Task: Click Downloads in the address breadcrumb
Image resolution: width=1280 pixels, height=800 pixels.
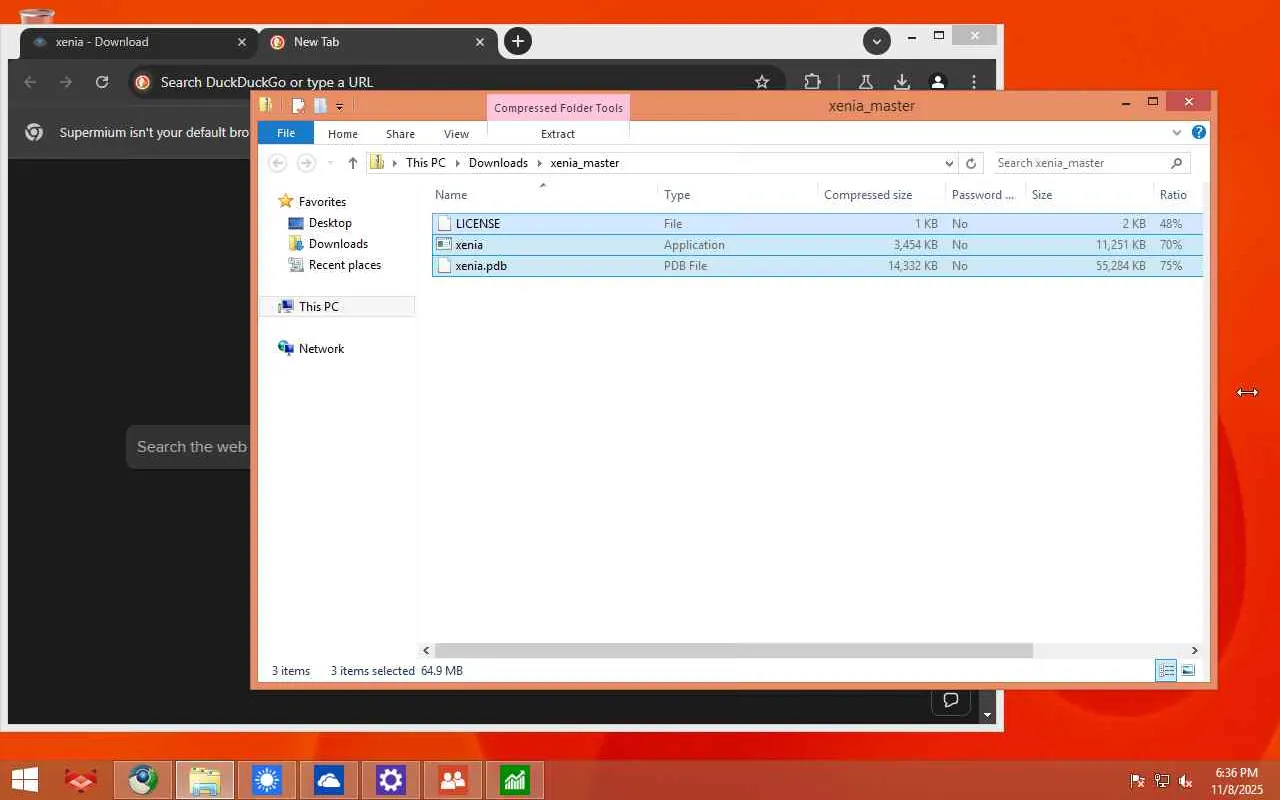Action: (x=498, y=163)
